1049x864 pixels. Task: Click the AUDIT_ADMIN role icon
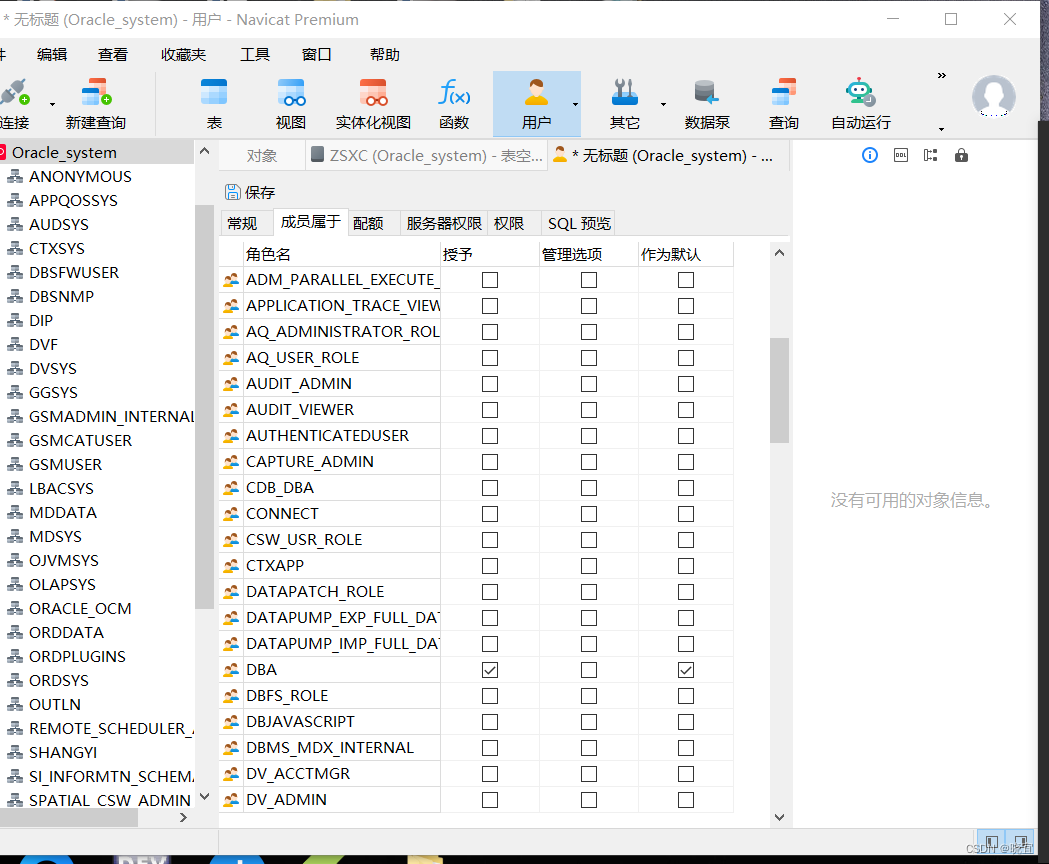click(231, 384)
